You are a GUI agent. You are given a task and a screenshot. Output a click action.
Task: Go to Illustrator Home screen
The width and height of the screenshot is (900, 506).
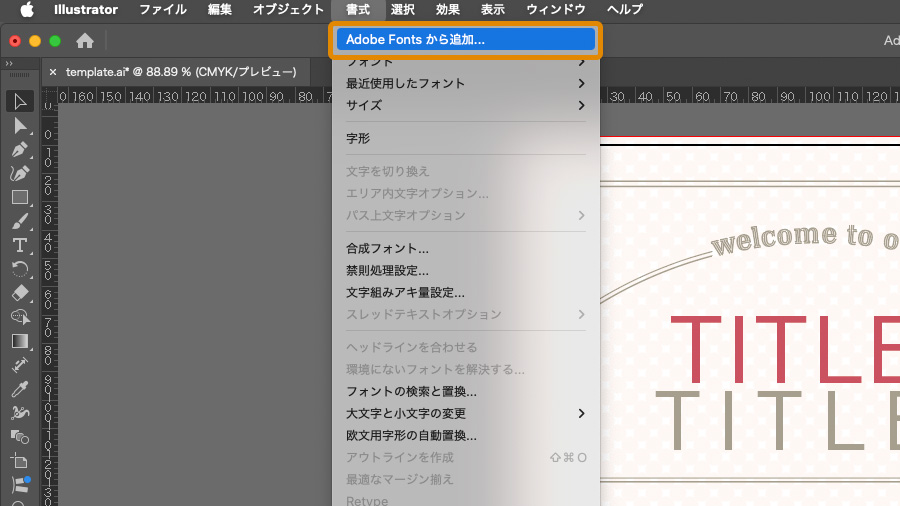(85, 41)
